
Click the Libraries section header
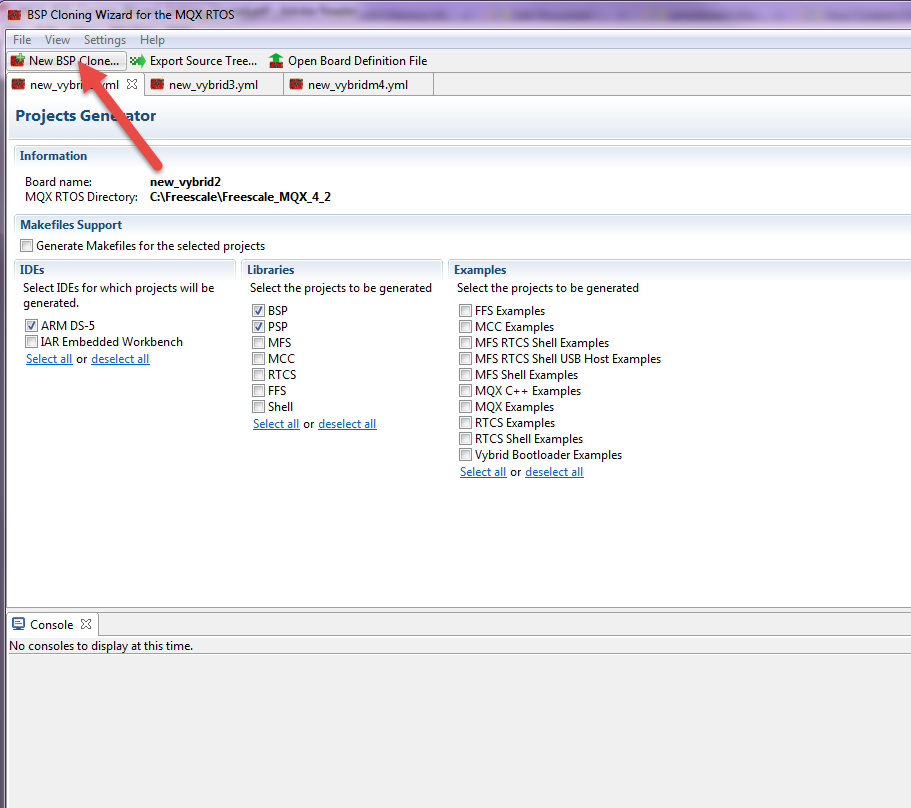click(x=271, y=270)
